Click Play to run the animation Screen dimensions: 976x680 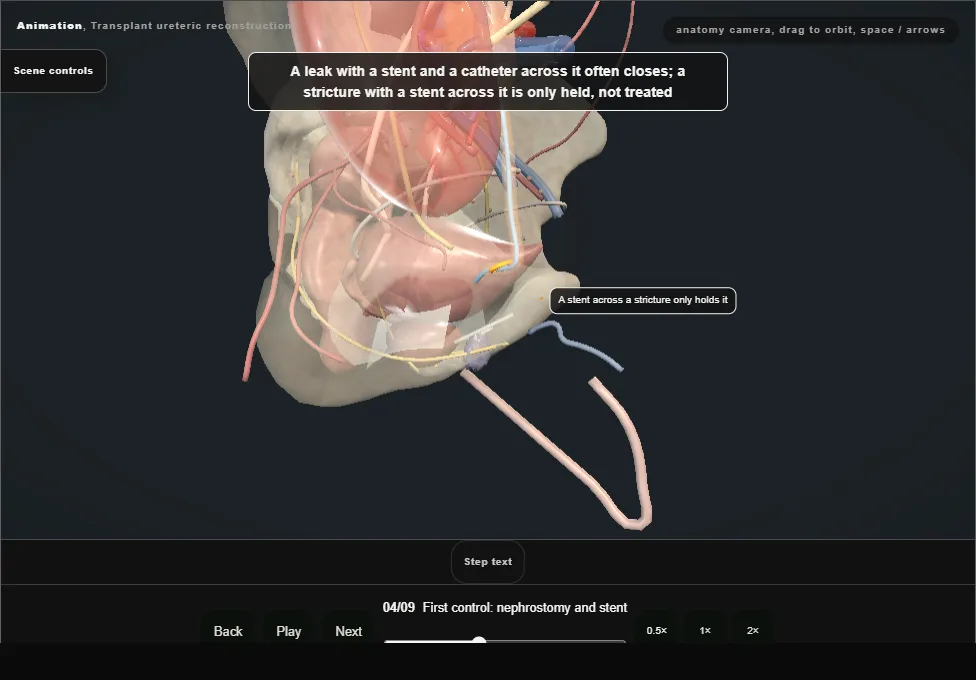tap(289, 631)
